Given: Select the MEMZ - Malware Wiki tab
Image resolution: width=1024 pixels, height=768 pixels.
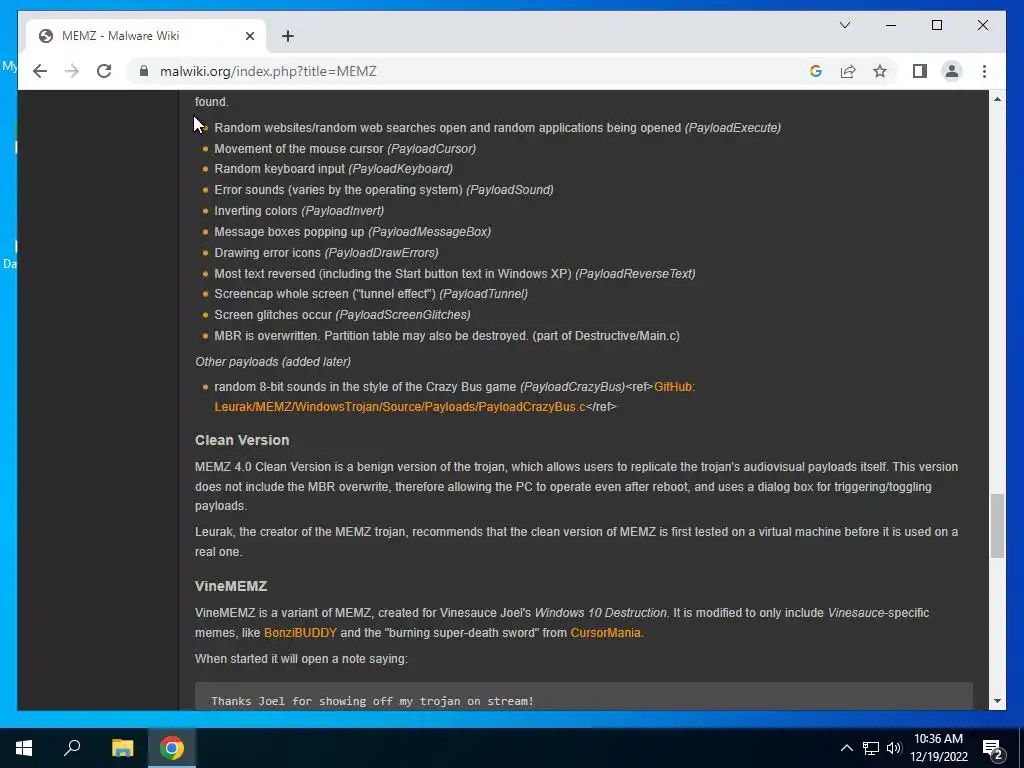Looking at the screenshot, I should (146, 36).
